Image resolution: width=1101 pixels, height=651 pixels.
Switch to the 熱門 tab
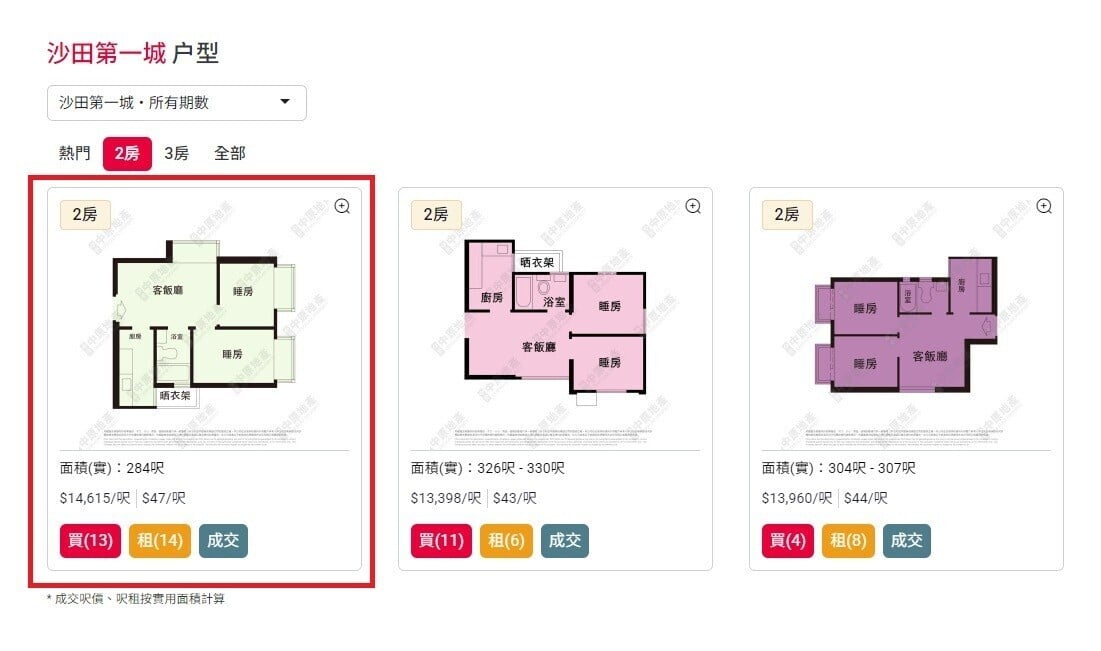75,153
